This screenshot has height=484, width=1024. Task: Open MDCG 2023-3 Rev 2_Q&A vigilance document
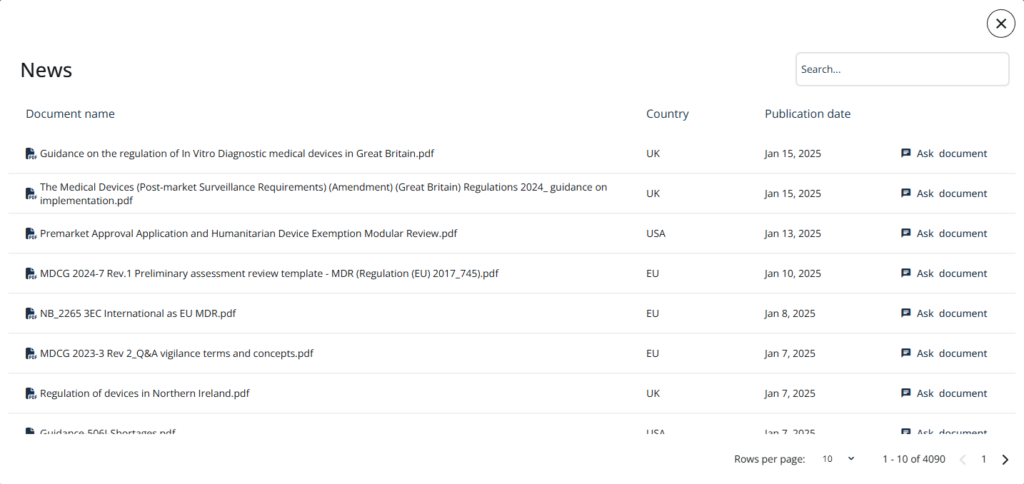pyautogui.click(x=176, y=353)
